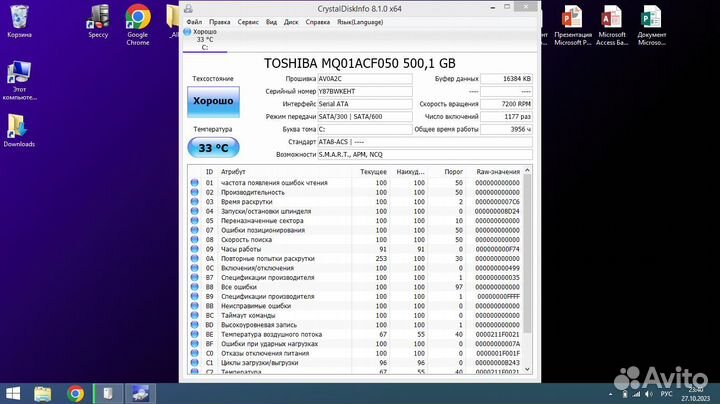Click the Текущее column header
720x404 pixels.
[x=373, y=172]
